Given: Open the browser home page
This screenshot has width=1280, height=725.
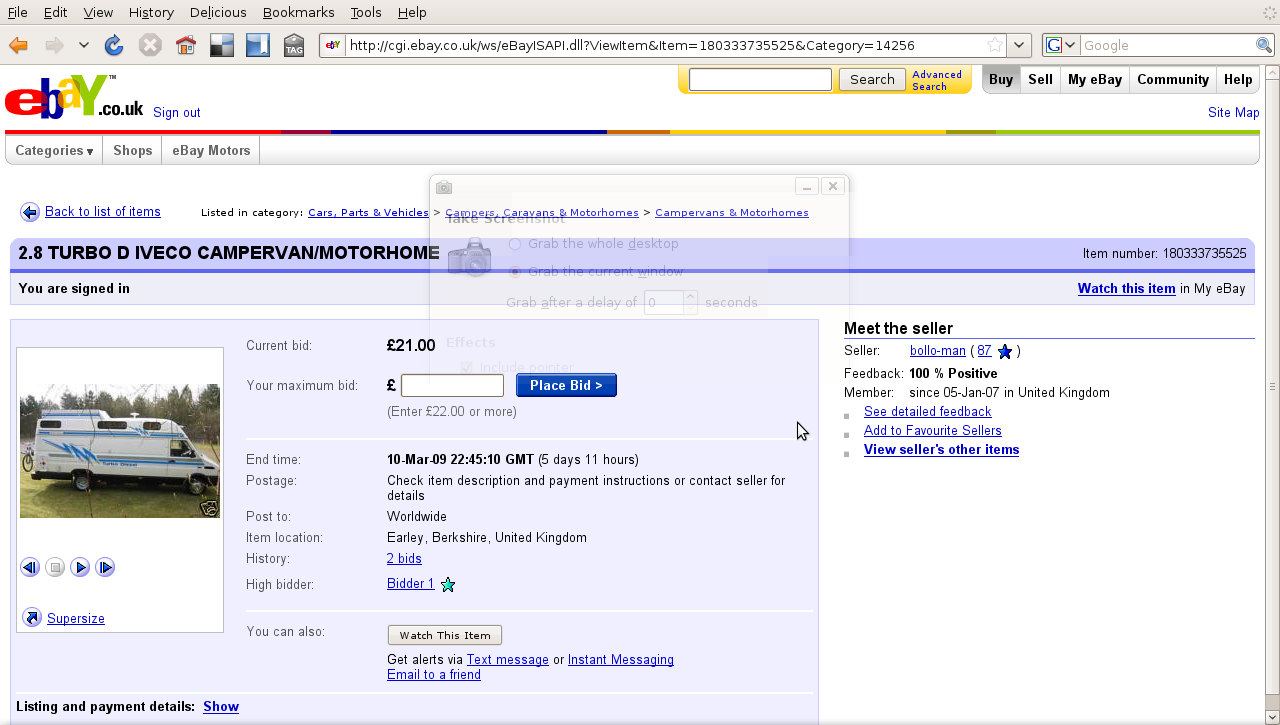Looking at the screenshot, I should pos(186,45).
